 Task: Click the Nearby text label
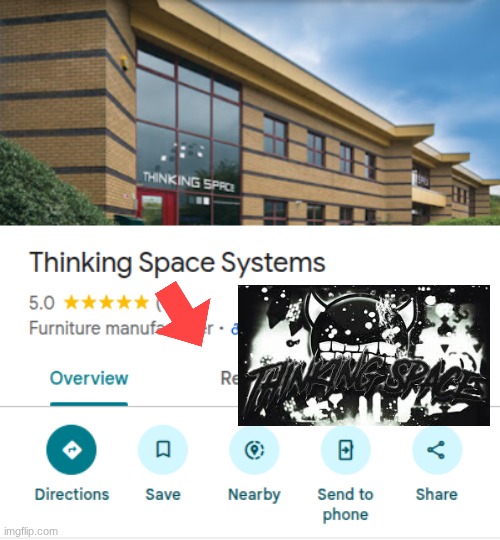point(254,495)
